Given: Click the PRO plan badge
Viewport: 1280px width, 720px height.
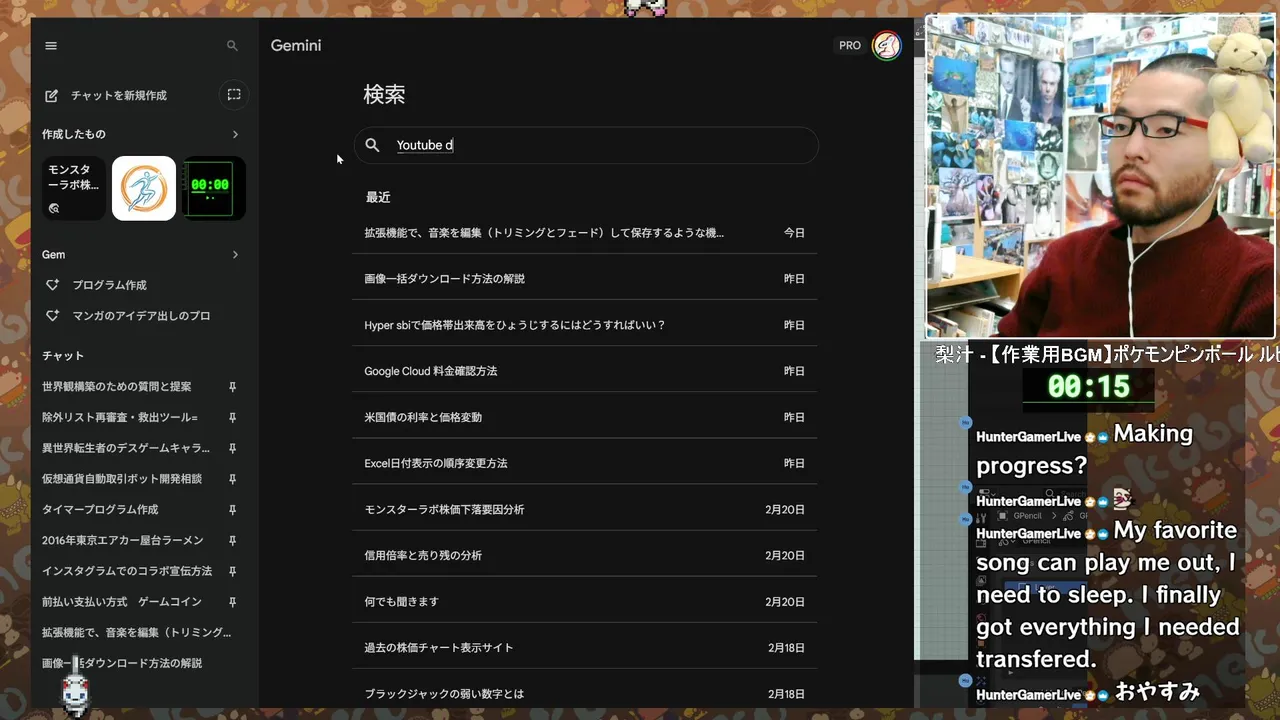Looking at the screenshot, I should point(850,46).
